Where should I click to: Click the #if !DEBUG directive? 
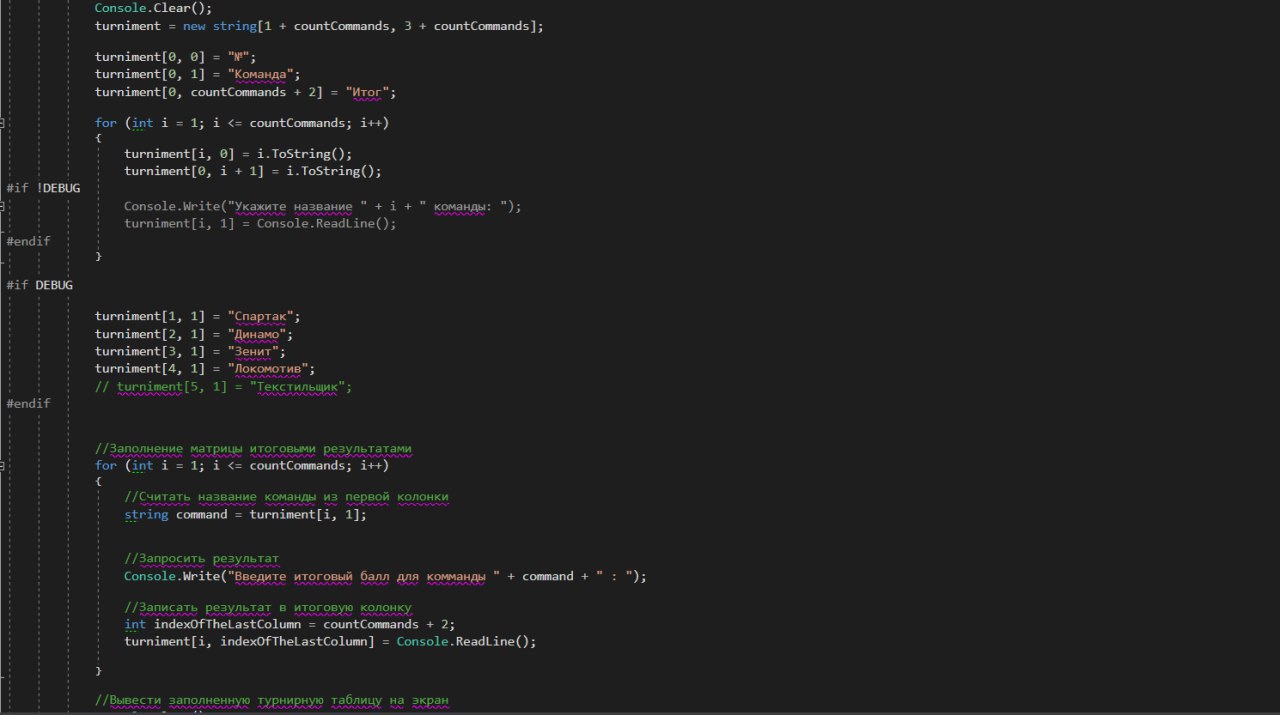pyautogui.click(x=43, y=188)
